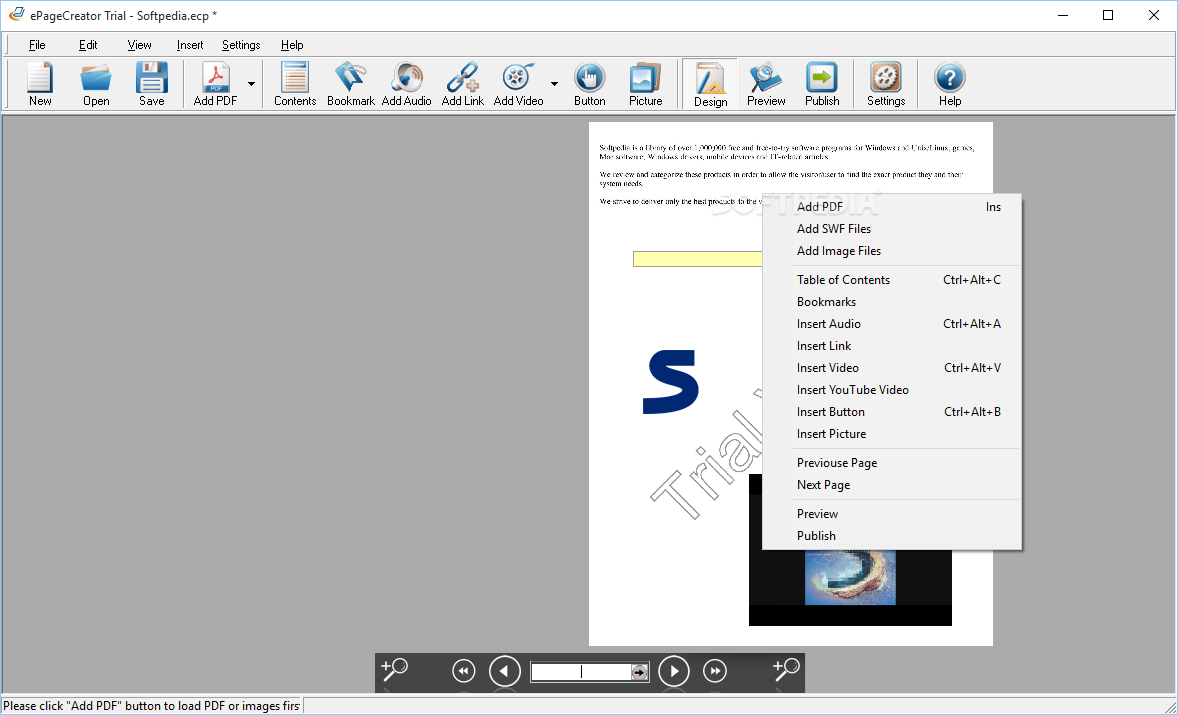
Task: Select the Bookmark toolbar icon
Action: (351, 84)
